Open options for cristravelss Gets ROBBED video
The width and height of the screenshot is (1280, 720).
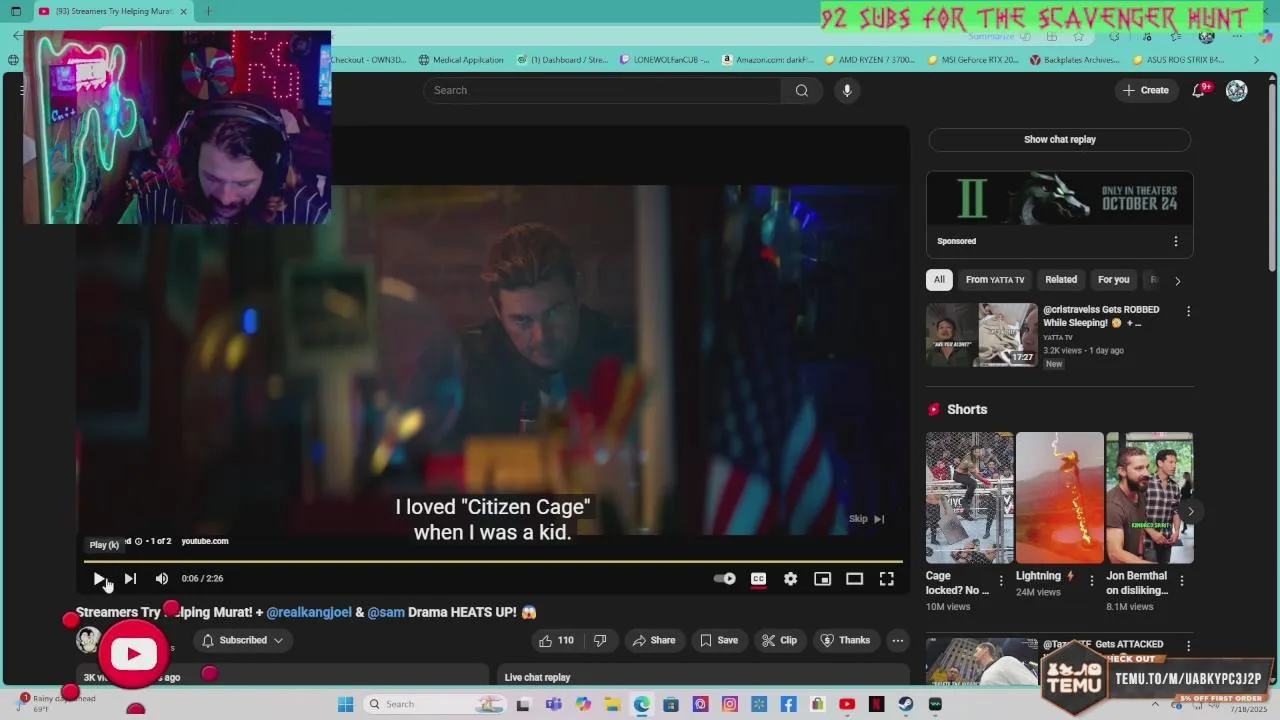[x=1188, y=312]
